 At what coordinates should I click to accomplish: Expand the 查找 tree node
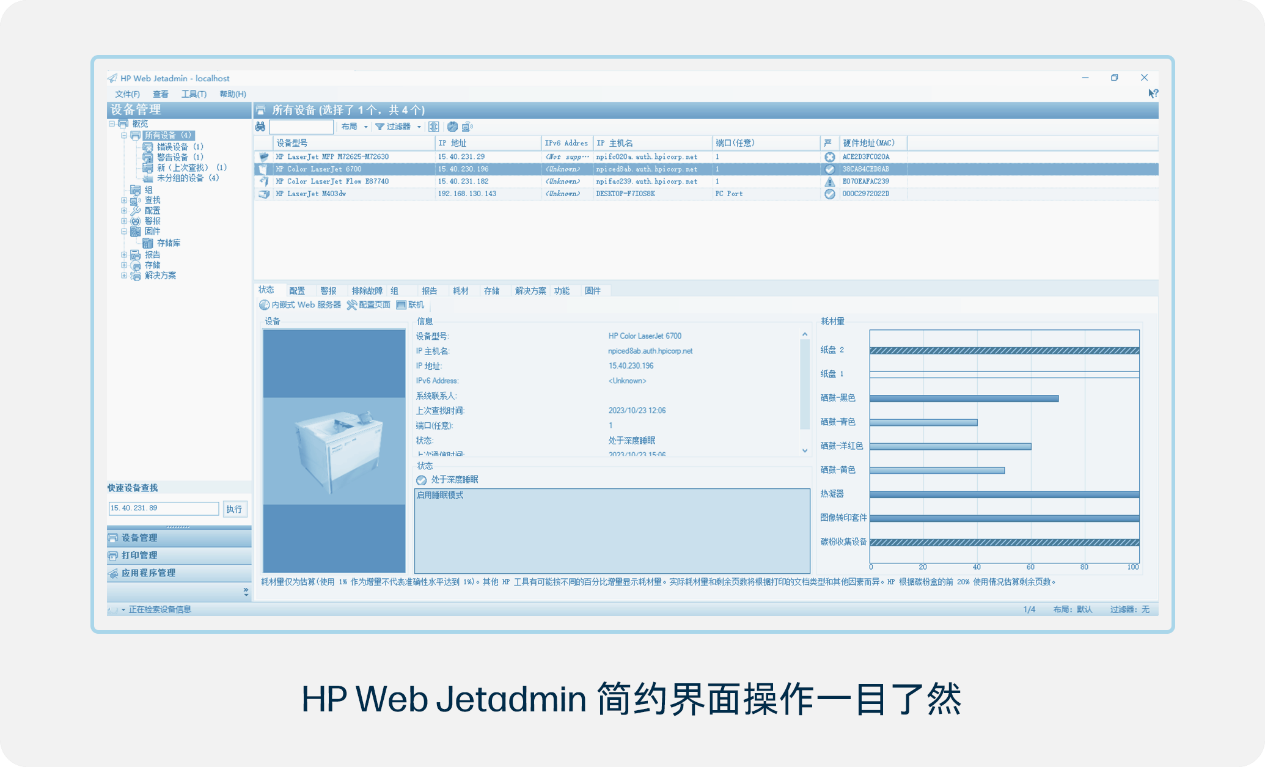122,201
